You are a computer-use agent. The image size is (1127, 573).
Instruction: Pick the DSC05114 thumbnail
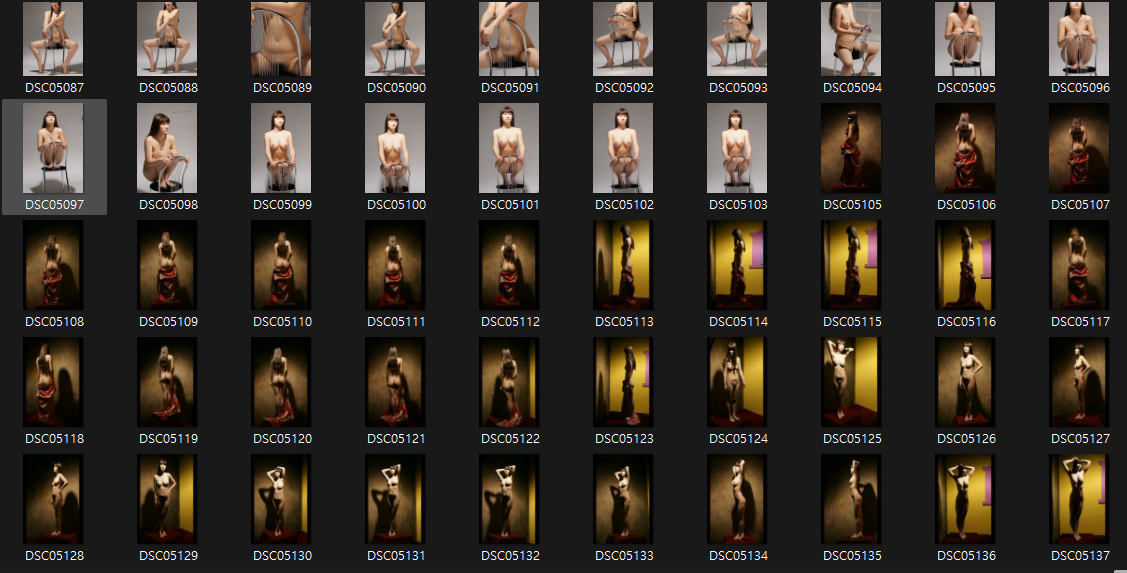[738, 265]
